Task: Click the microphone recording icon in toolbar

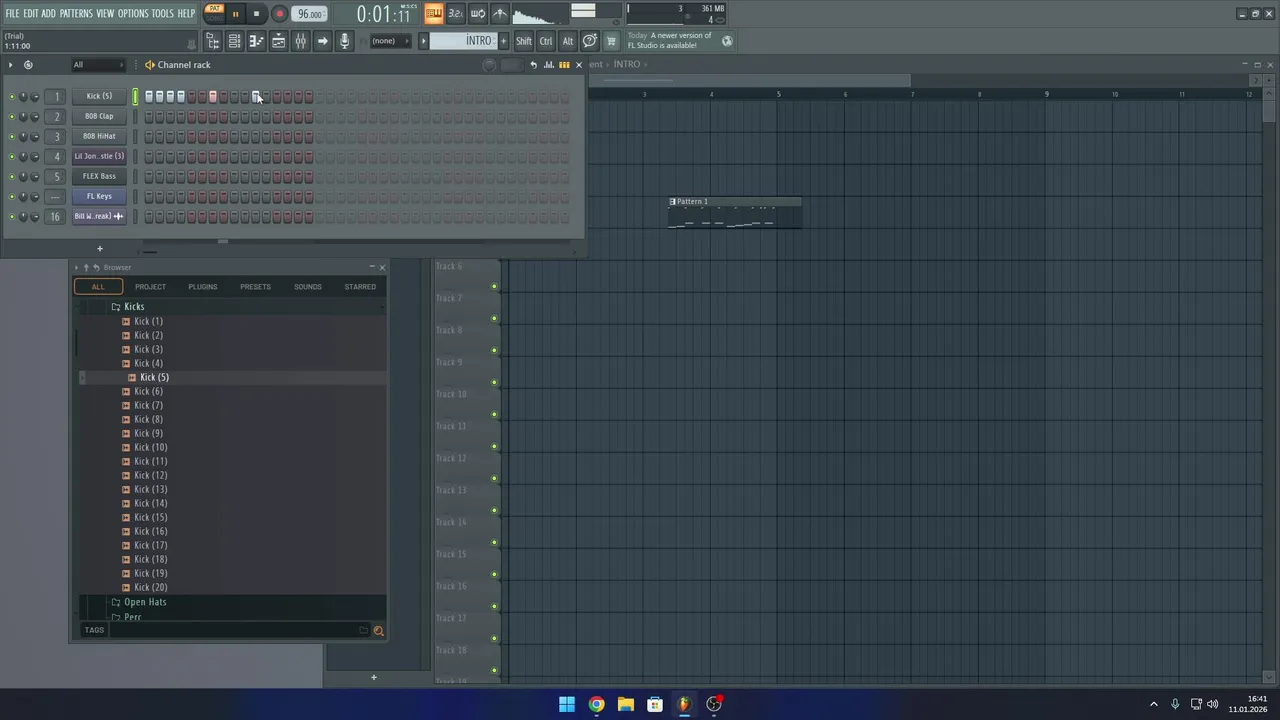Action: [344, 41]
